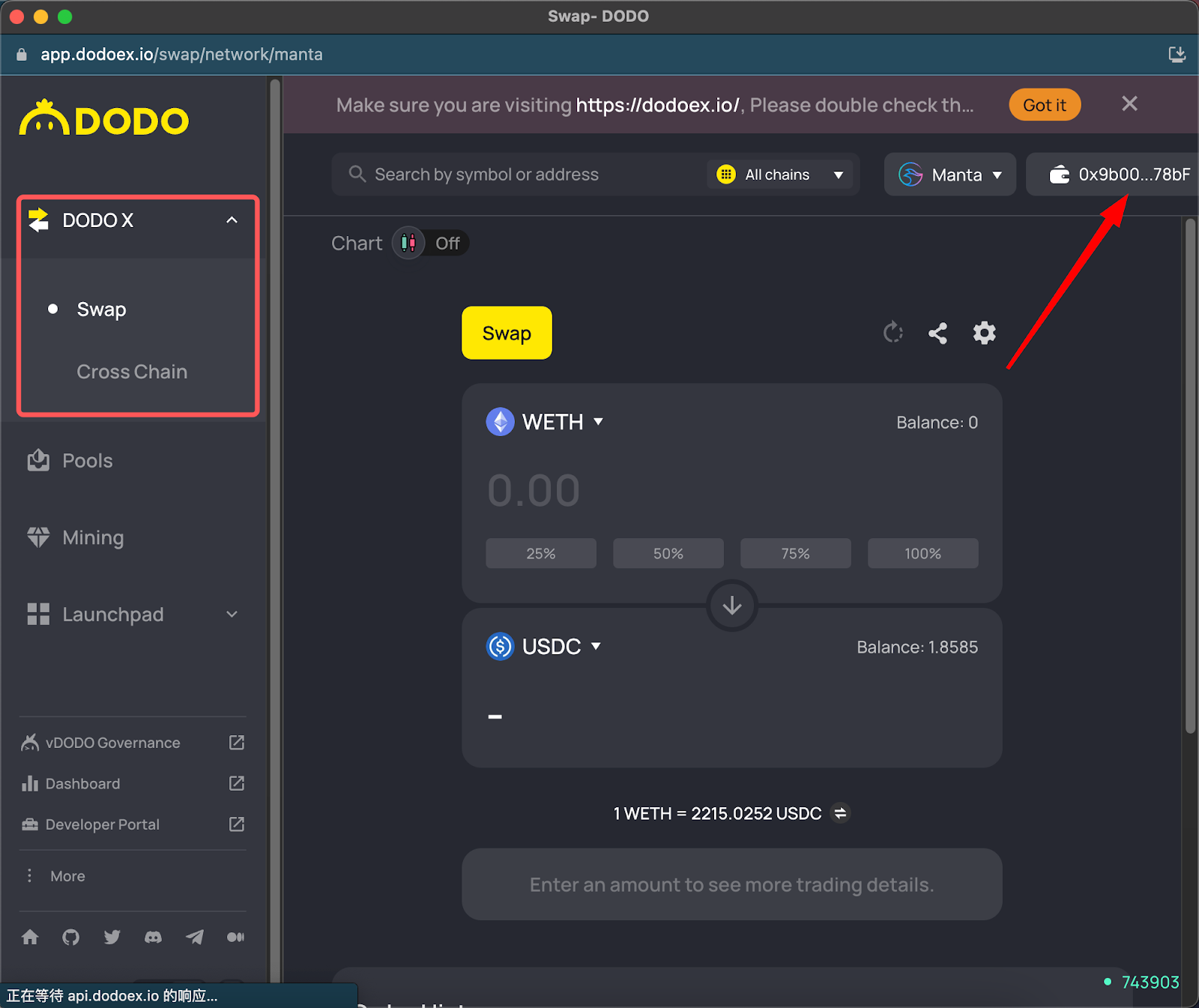Click the Balance: 1.8585 text
Screen dimensions: 1199x1008
[x=917, y=647]
